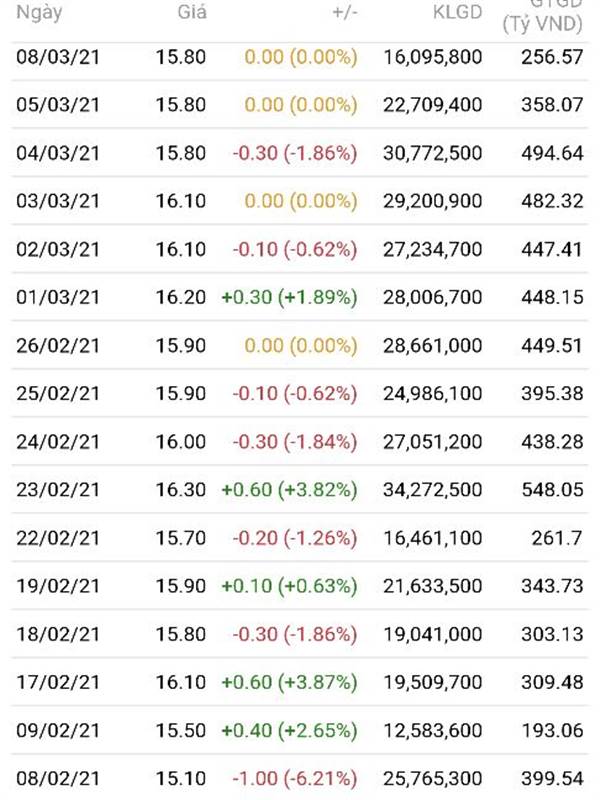The height and width of the screenshot is (800, 600).
Task: Click the 15.10 price on 08/02/21
Action: 181,778
